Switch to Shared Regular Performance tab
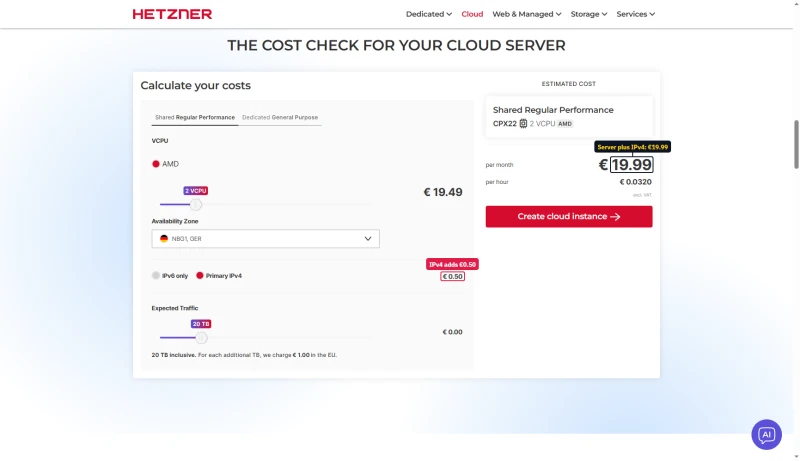 [195, 117]
